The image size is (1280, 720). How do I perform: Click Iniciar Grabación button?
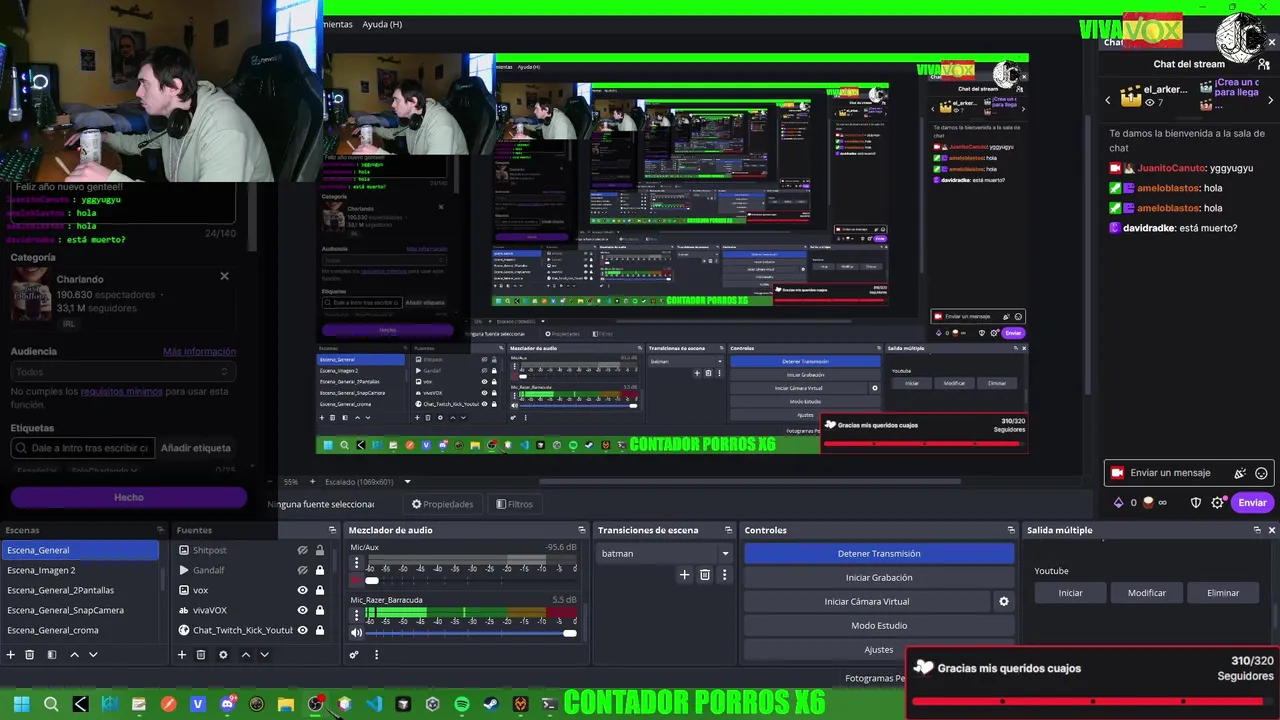click(x=879, y=577)
